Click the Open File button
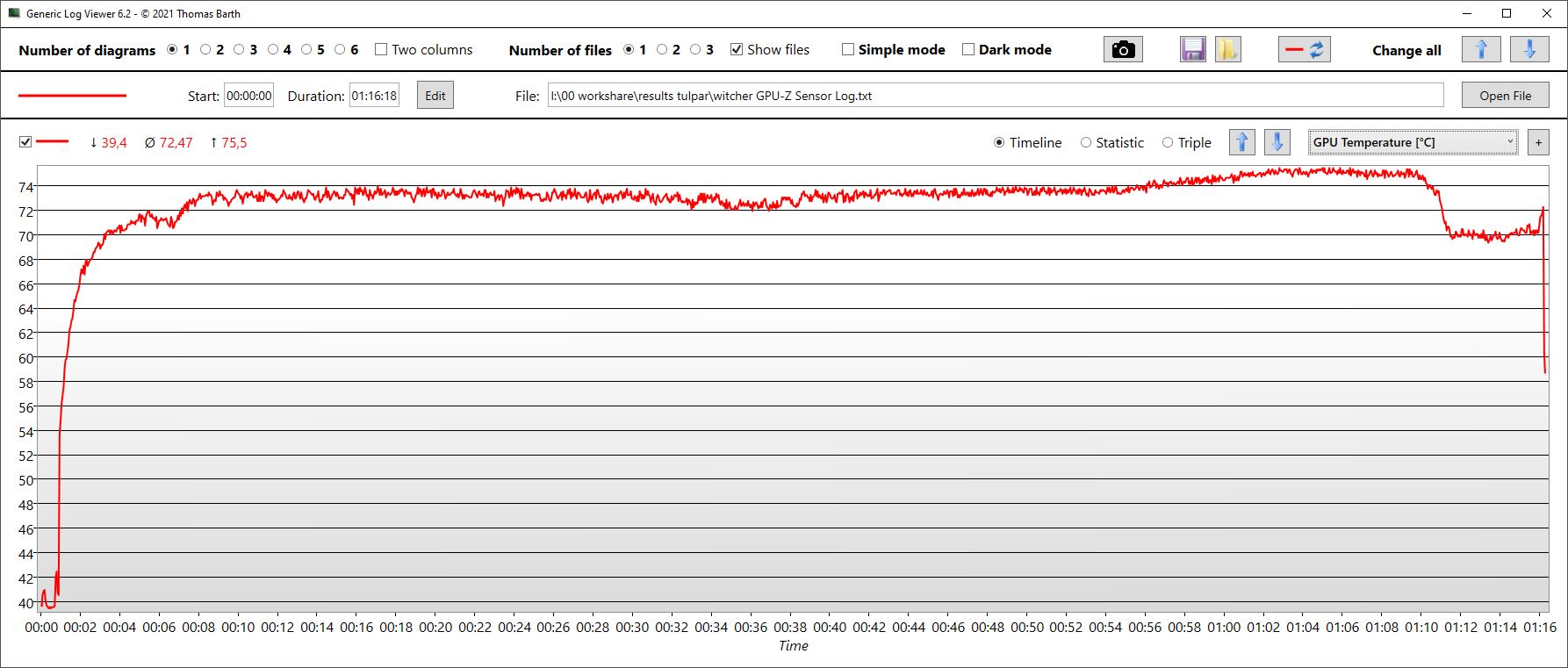1568x668 pixels. point(1505,96)
